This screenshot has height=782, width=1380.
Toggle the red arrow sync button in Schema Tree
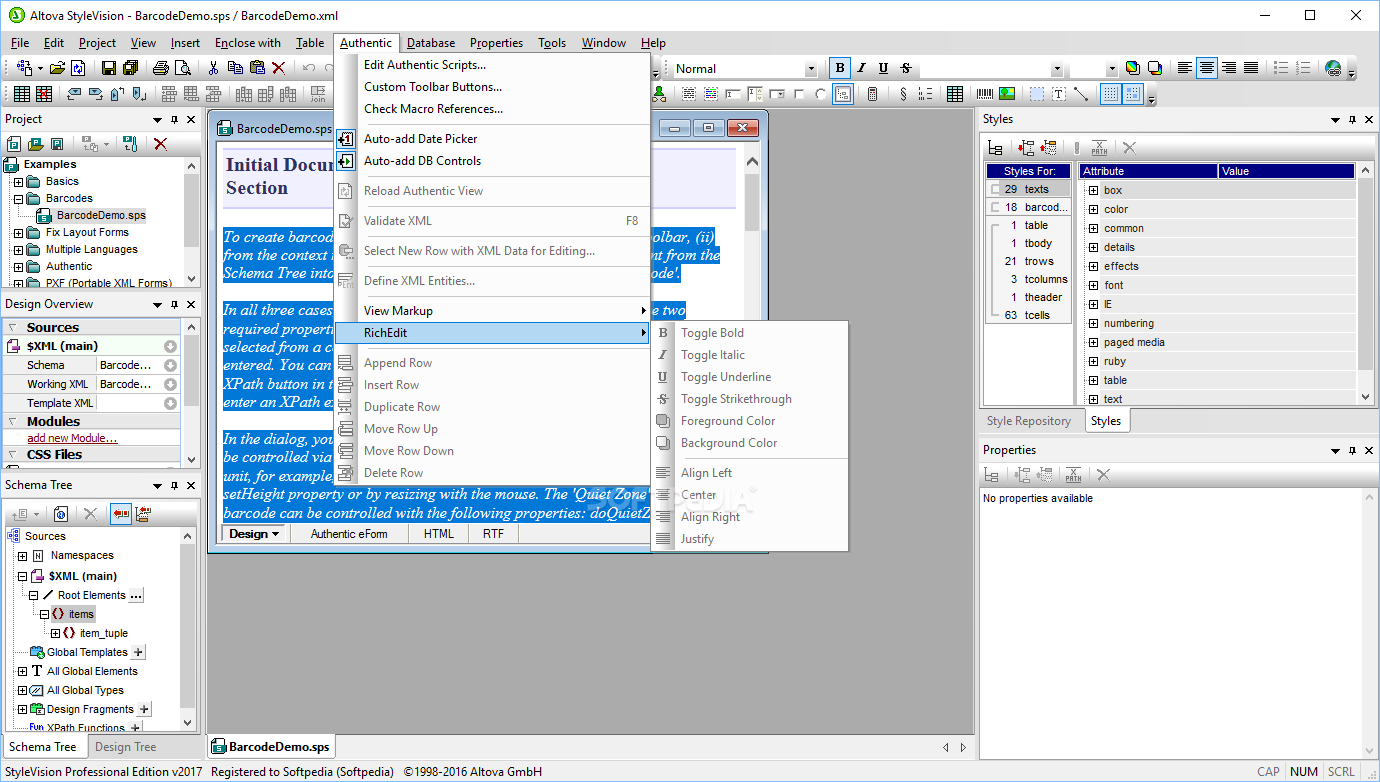coord(121,514)
